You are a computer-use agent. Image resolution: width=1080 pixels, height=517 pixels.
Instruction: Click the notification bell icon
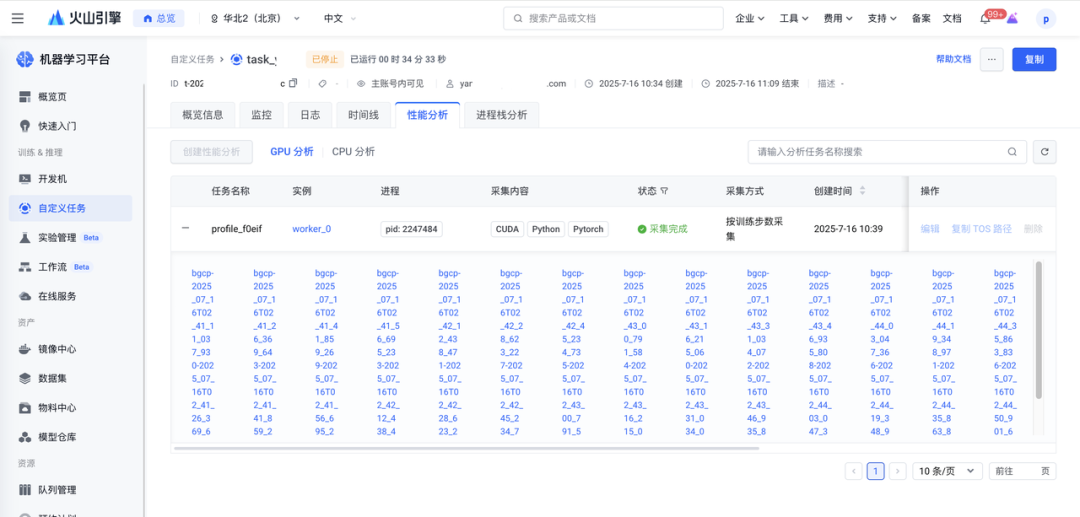985,19
